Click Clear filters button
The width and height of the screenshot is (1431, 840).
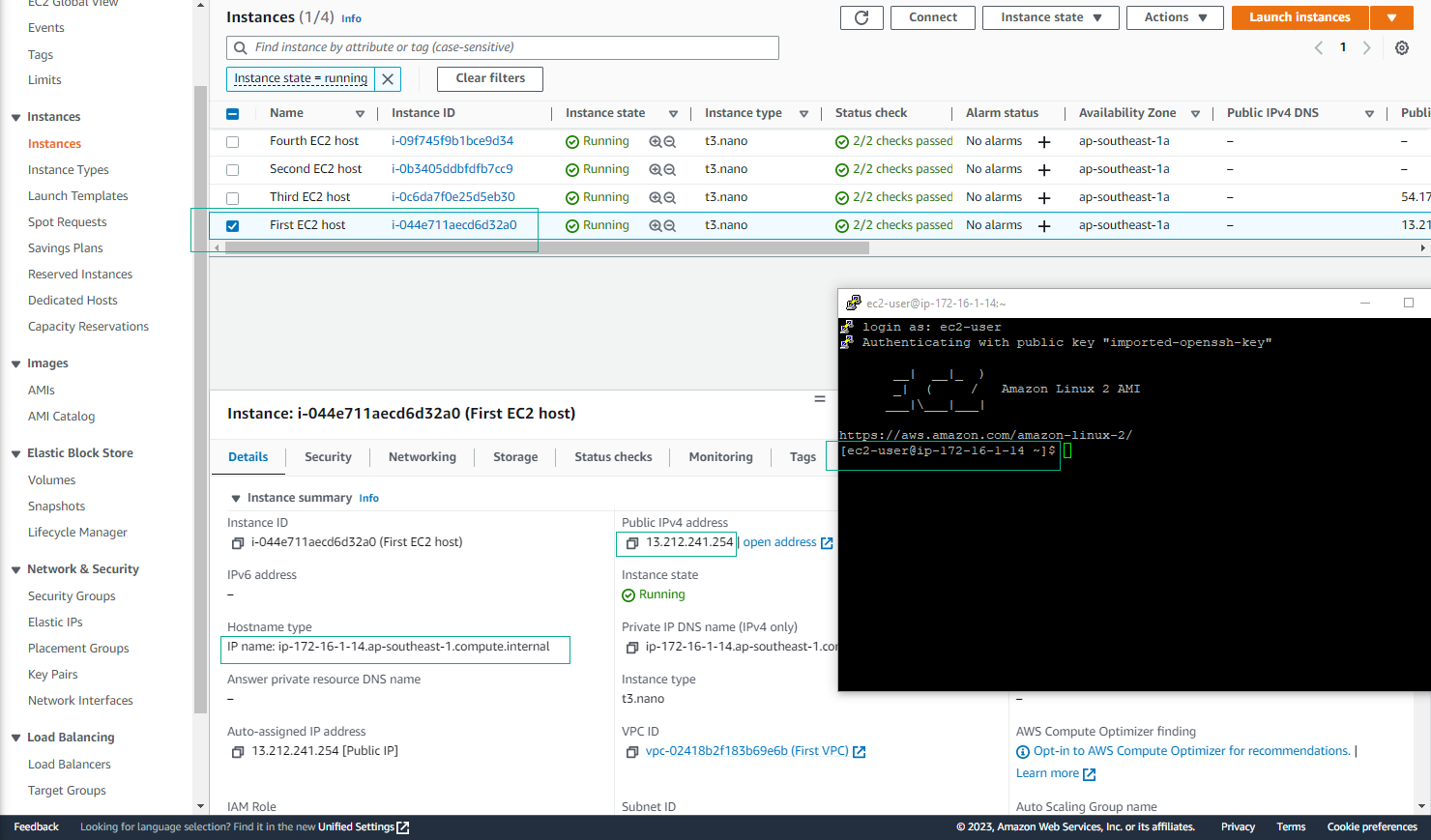490,78
